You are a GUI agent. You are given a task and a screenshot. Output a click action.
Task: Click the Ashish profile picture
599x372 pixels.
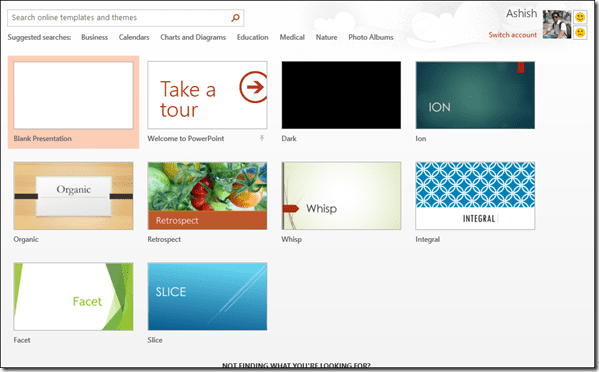tap(557, 24)
